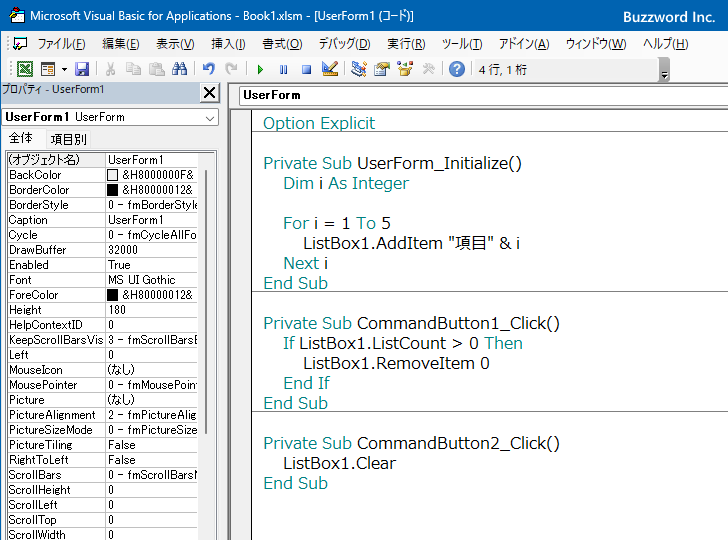Open the 書式(O) menu
The height and width of the screenshot is (540, 728).
(282, 44)
